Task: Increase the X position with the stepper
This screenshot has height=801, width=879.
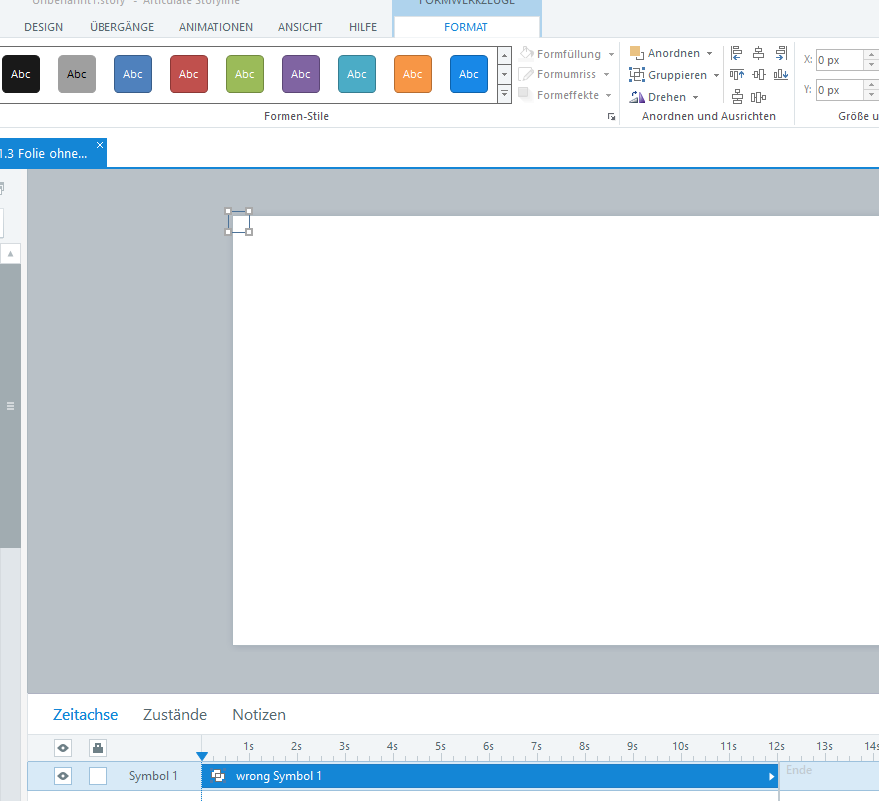Action: 870,55
